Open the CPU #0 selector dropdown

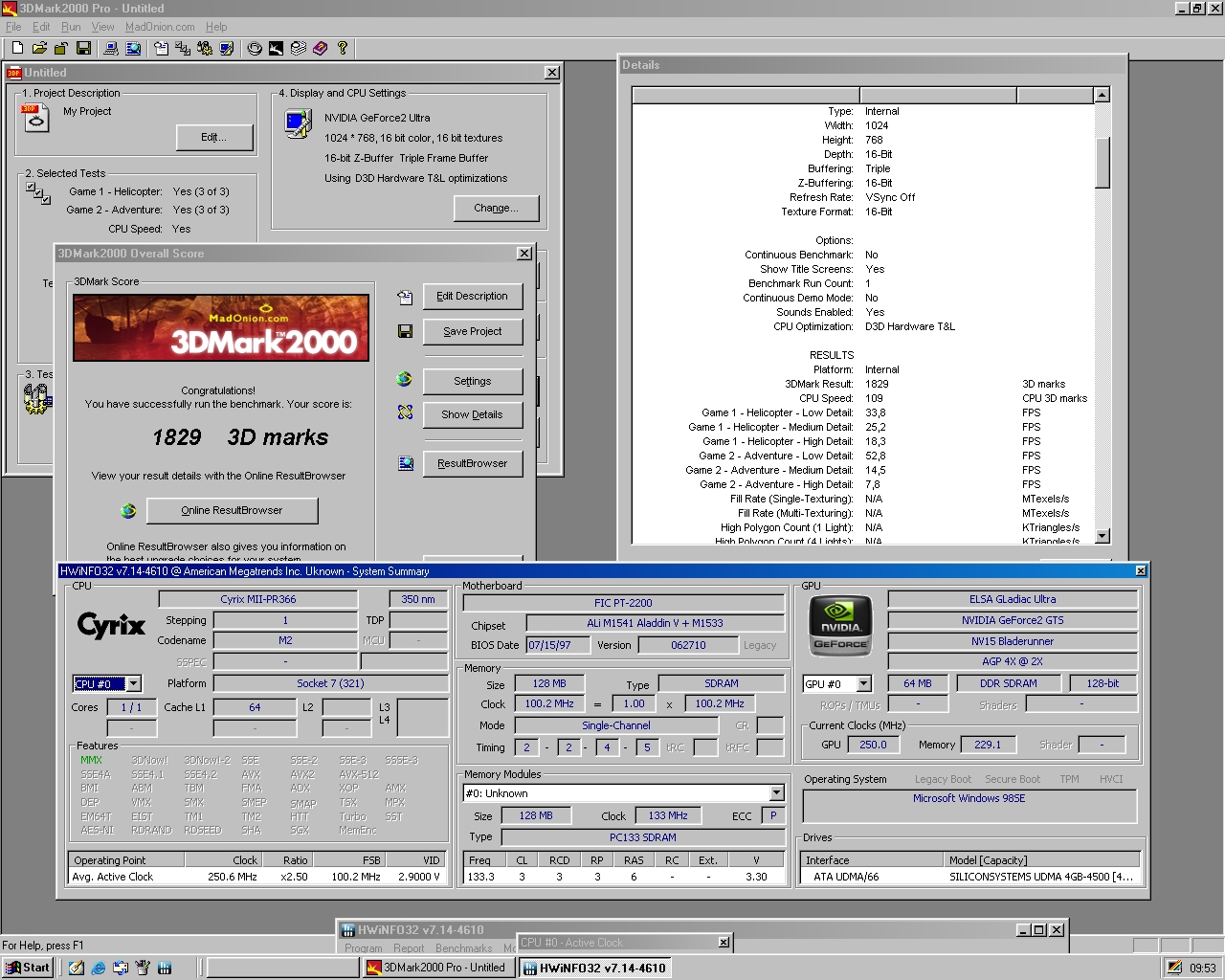(134, 683)
